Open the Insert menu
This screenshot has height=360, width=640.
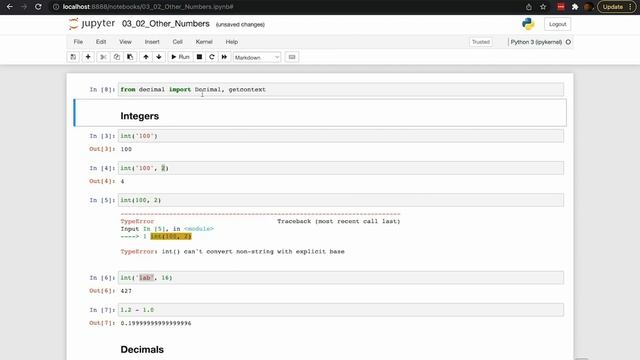152,42
